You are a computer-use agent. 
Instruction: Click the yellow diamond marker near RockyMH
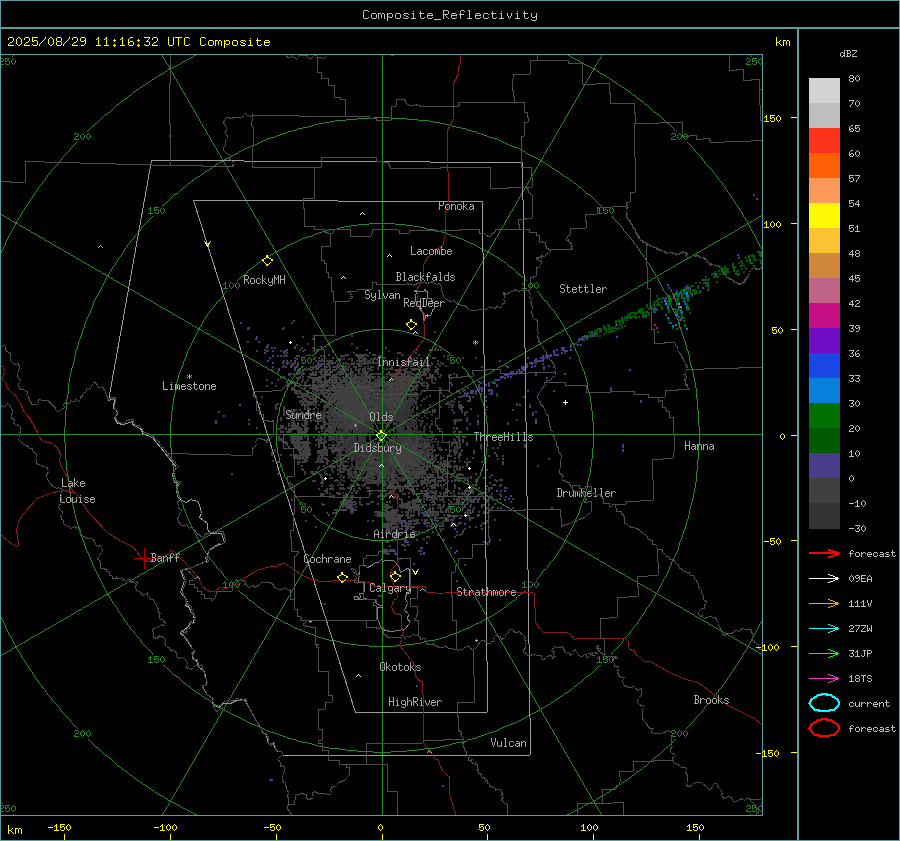pos(267,261)
